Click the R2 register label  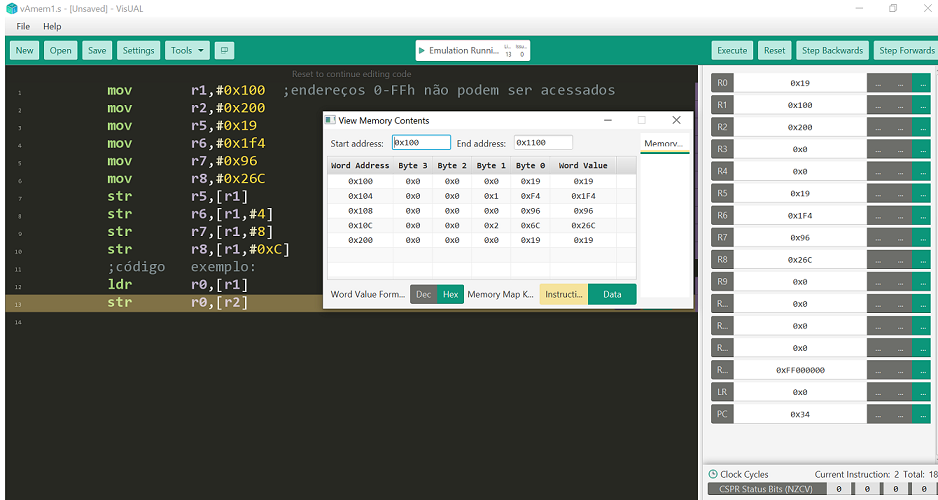click(x=722, y=127)
